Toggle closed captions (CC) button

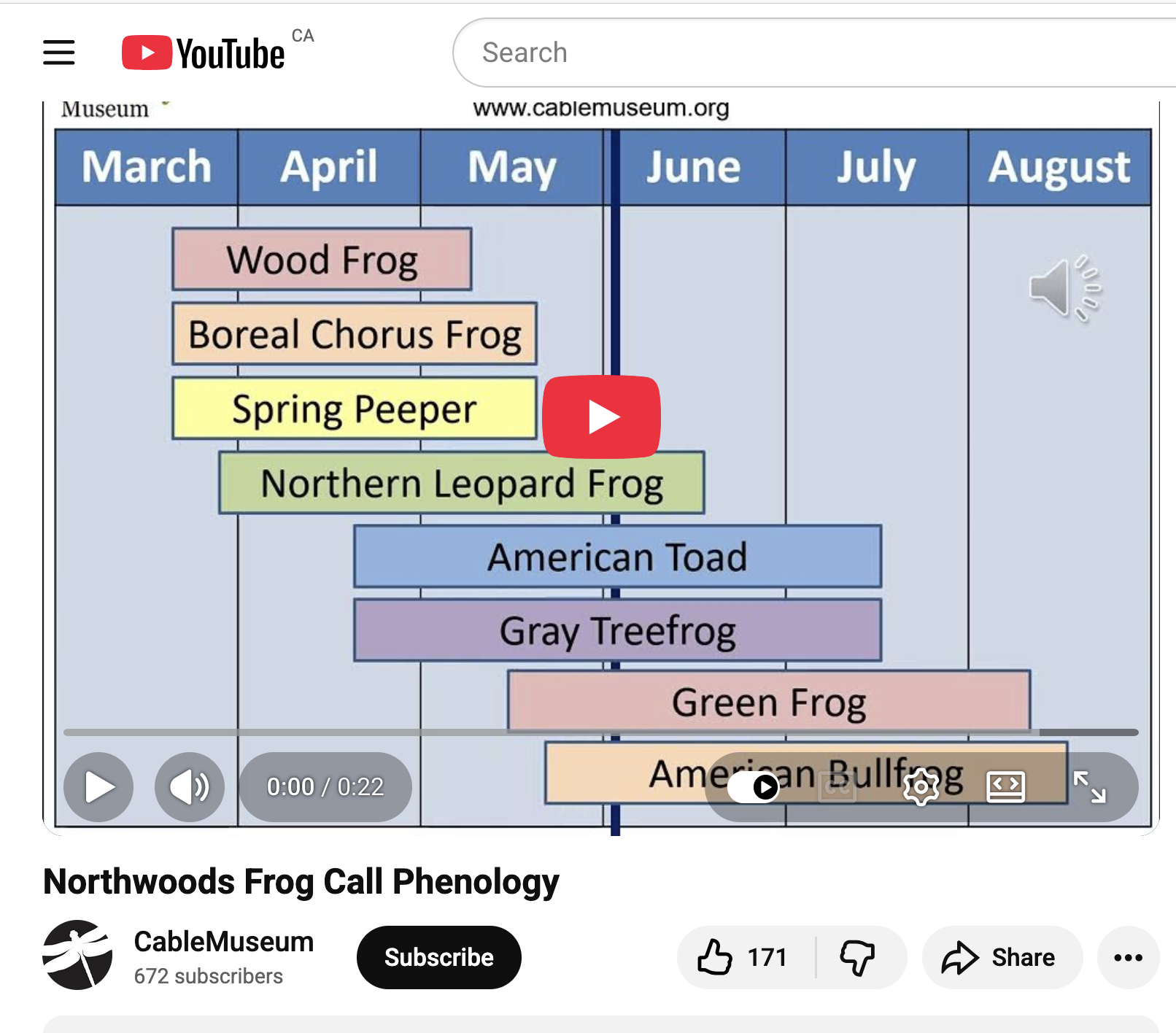(x=837, y=787)
